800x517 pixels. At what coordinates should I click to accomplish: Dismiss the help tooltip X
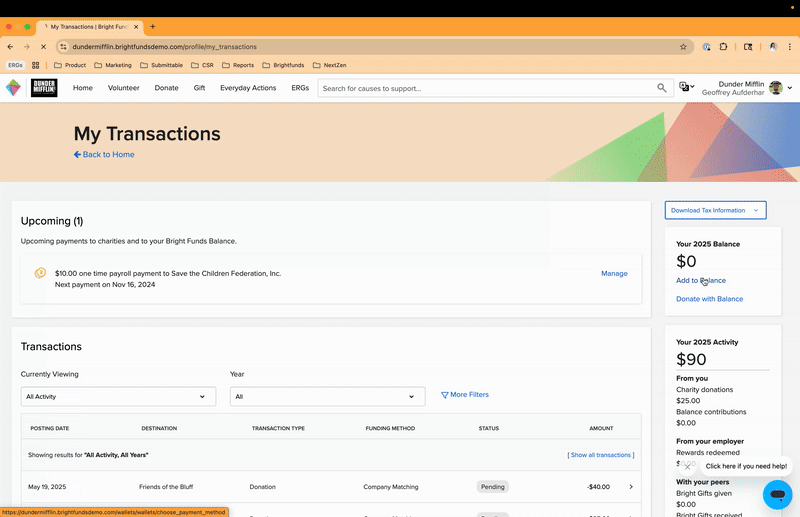687,466
